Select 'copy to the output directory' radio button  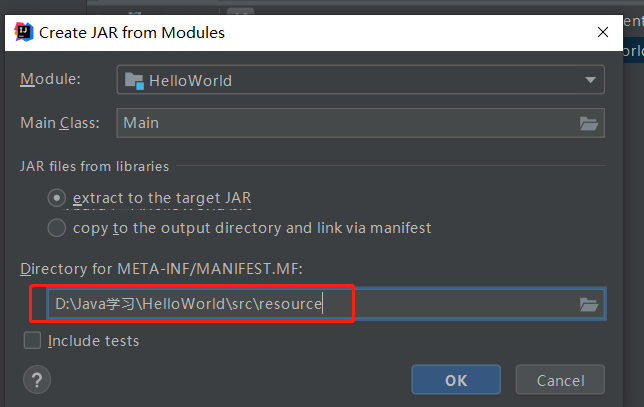tap(57, 228)
